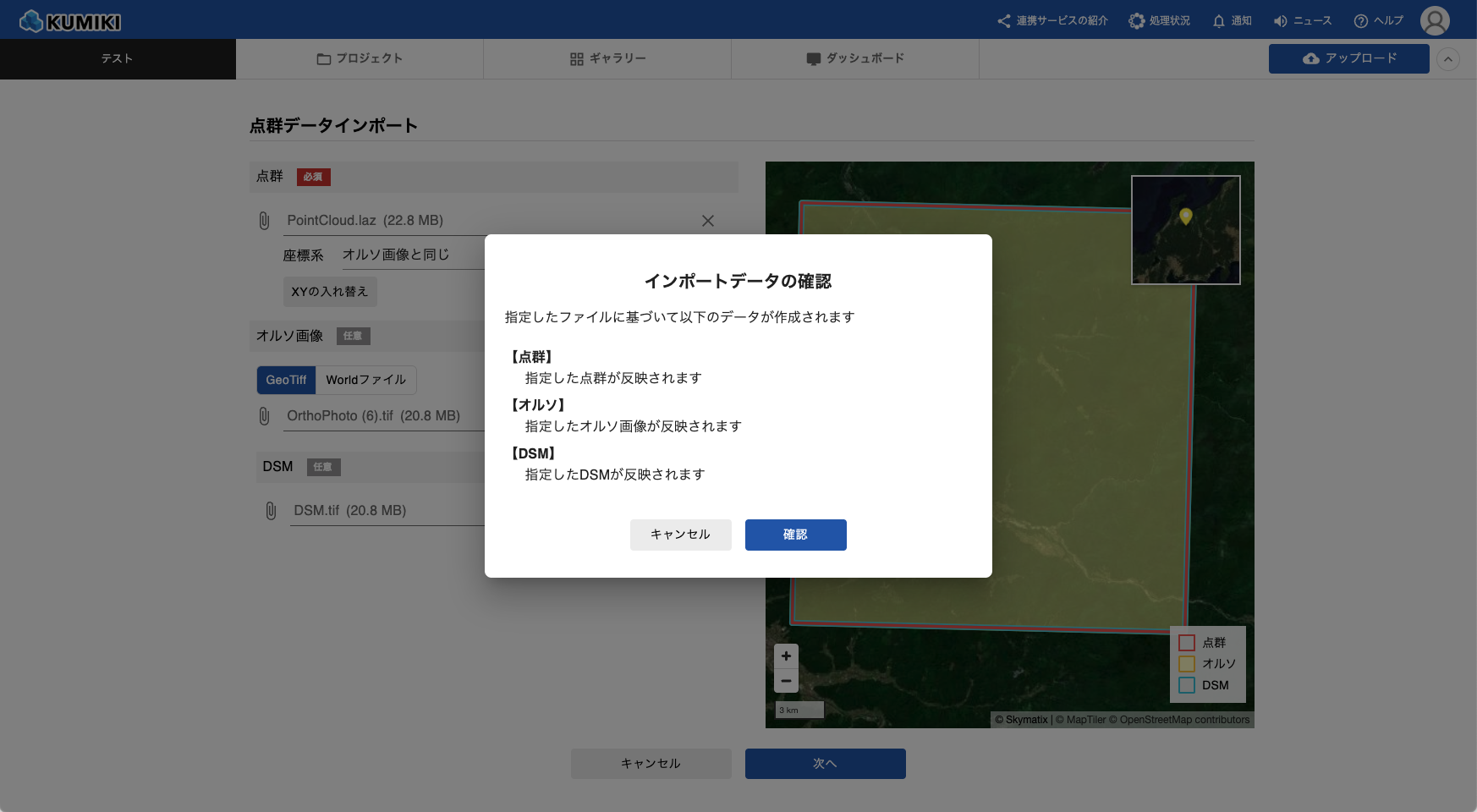Remove PointCloud.laz with the X icon
The width and height of the screenshot is (1477, 812).
[x=708, y=221]
